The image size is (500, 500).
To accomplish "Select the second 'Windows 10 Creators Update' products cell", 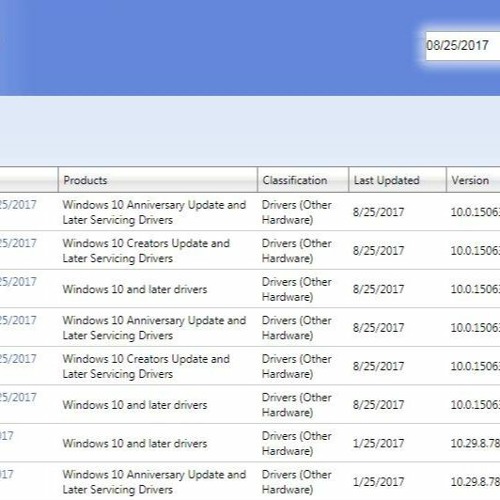I will [x=146, y=366].
